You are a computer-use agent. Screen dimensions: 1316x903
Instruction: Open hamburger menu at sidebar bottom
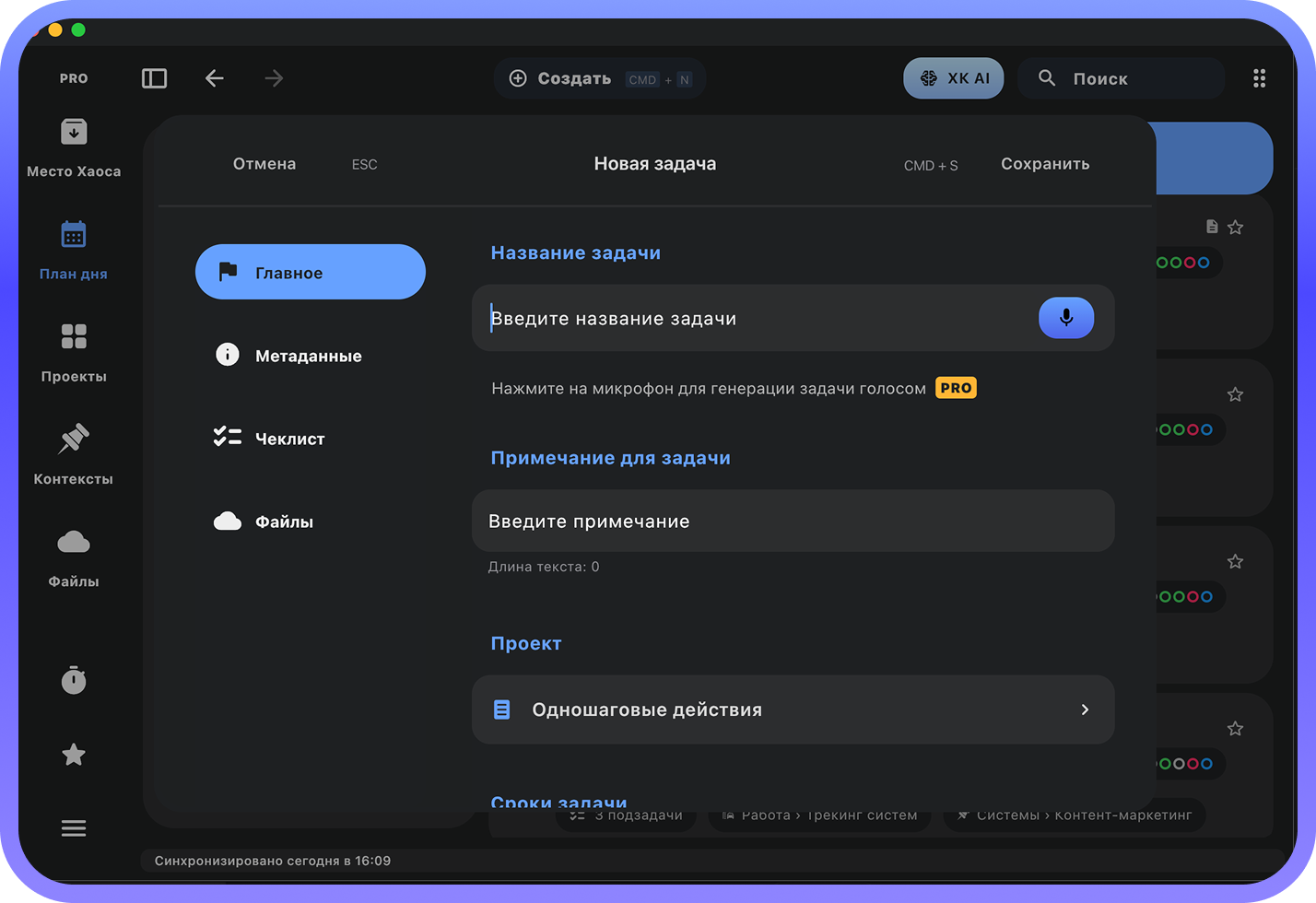click(x=74, y=828)
